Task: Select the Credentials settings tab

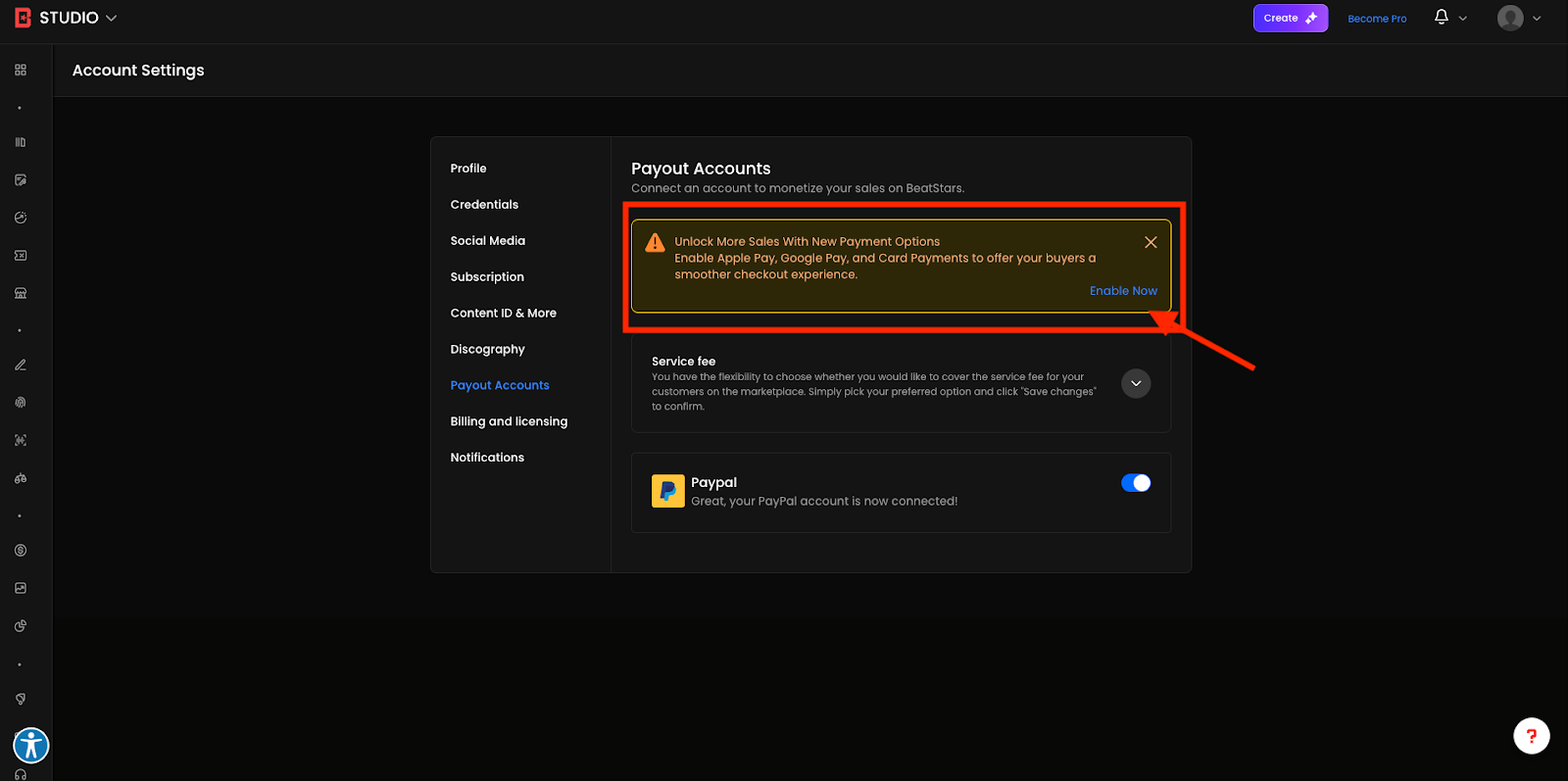Action: [484, 205]
